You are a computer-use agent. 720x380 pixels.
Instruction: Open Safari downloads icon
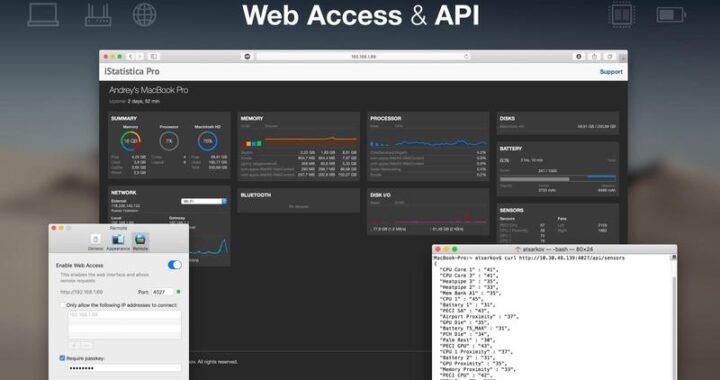[x=579, y=56]
